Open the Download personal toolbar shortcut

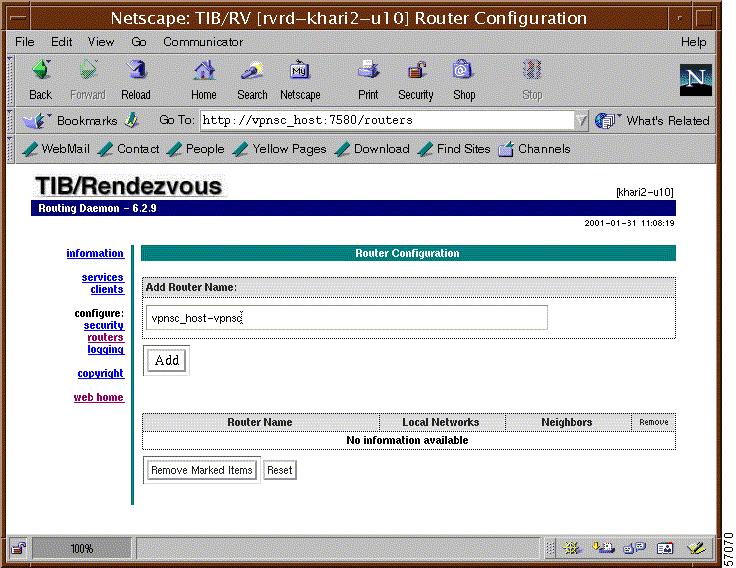coord(372,149)
